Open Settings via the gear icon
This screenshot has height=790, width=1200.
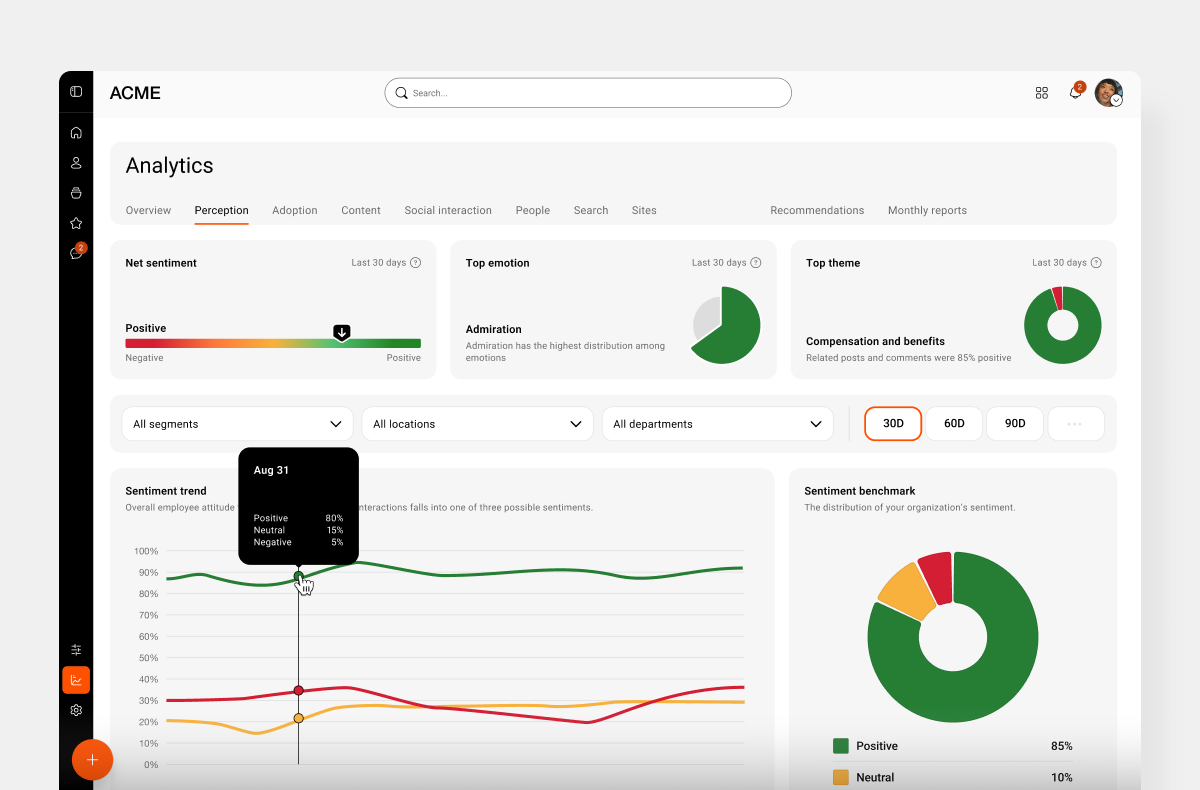75,710
